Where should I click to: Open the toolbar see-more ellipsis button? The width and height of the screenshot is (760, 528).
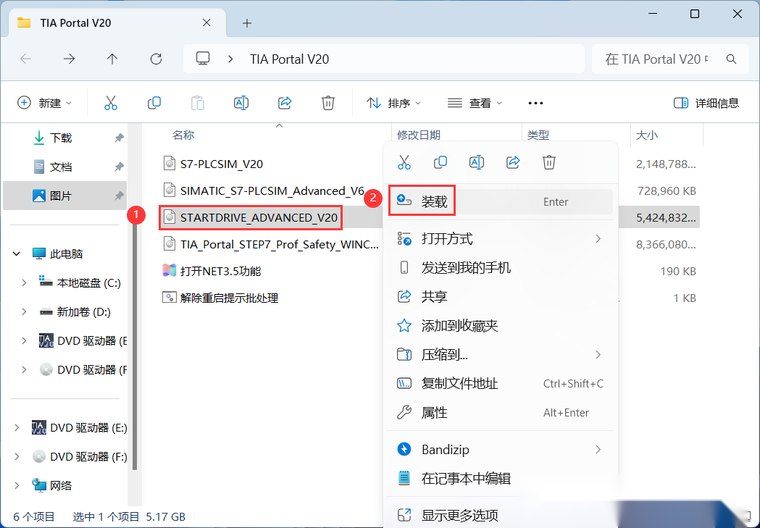click(535, 103)
